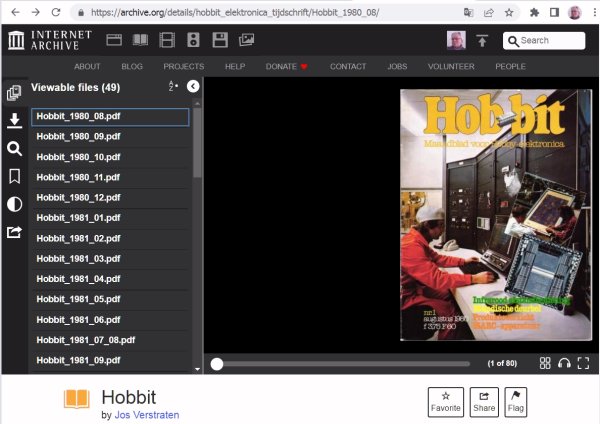Switch to thumbnail grid view
This screenshot has width=600, height=424.
[x=545, y=363]
